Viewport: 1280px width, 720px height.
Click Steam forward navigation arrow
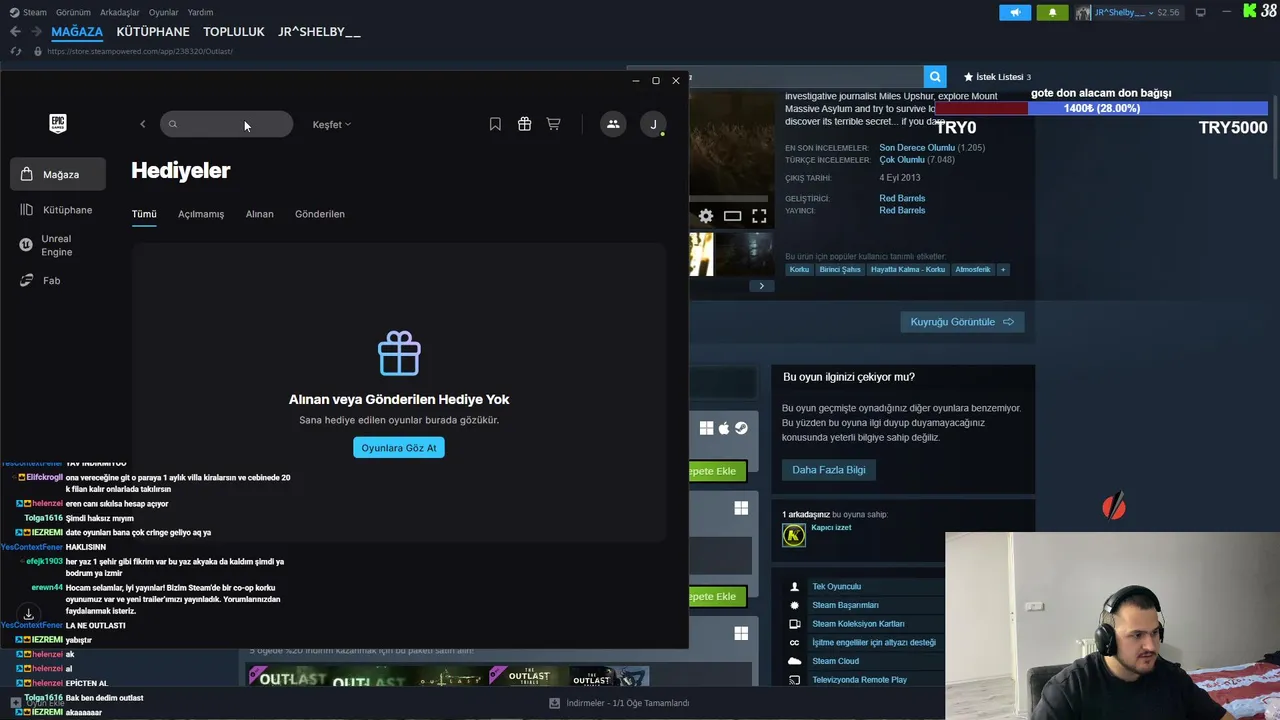[x=36, y=32]
